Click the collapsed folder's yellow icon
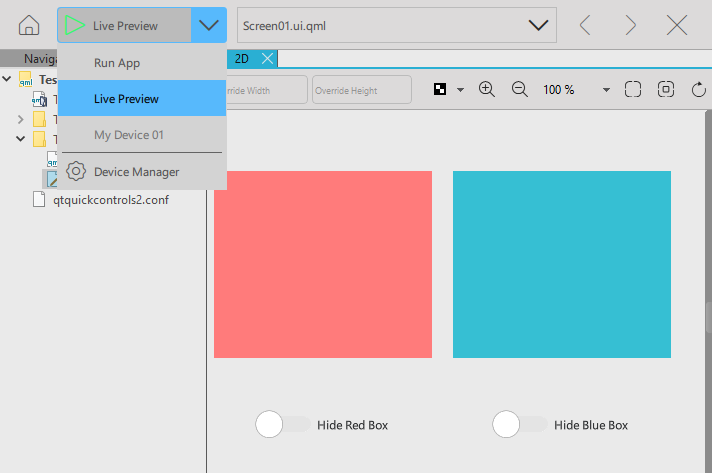 click(40, 119)
